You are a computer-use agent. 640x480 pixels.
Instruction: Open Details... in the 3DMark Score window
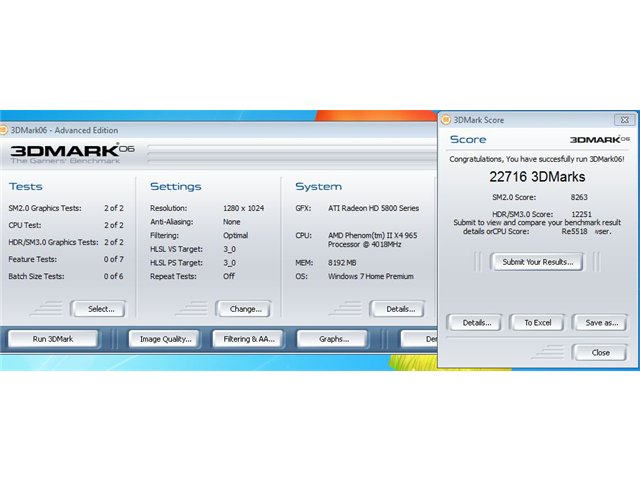point(475,322)
